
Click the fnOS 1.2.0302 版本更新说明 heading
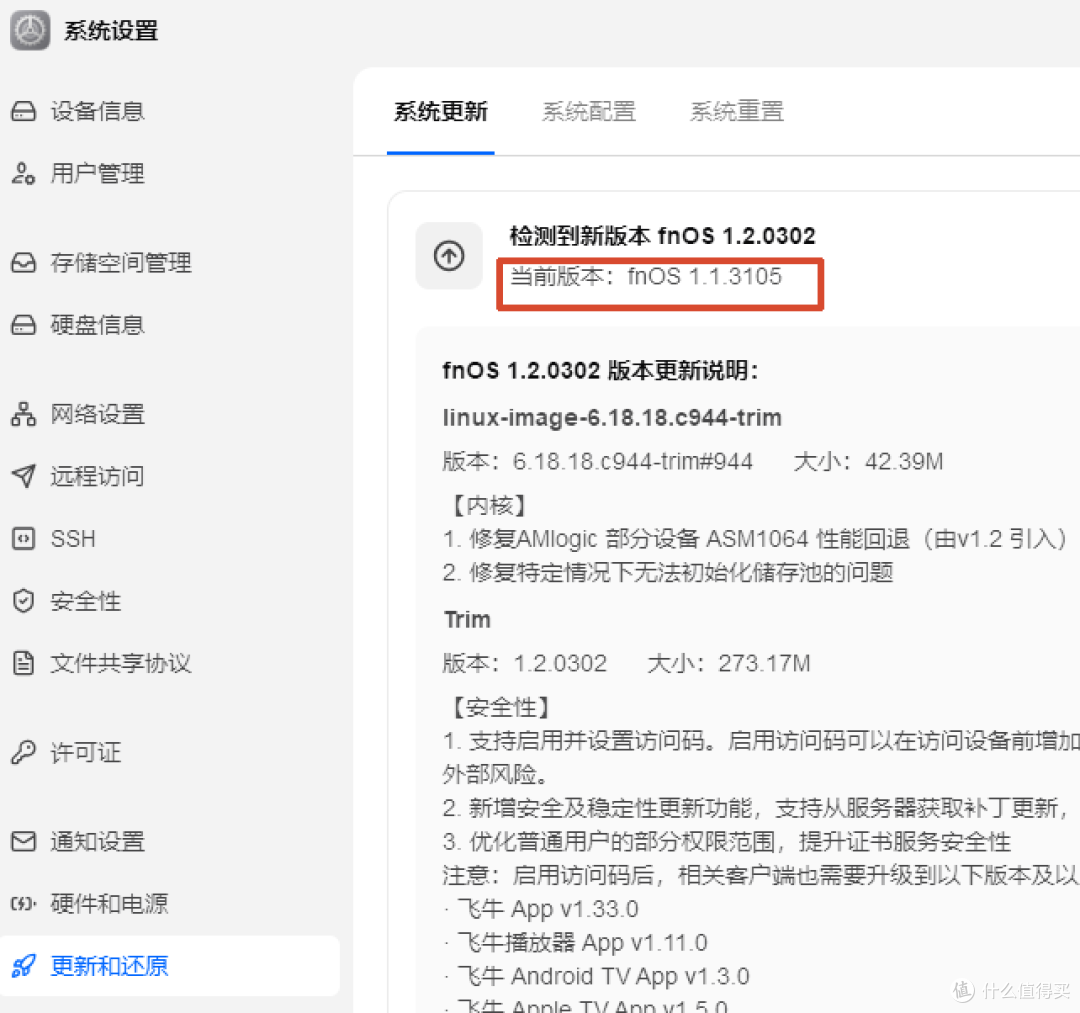[600, 370]
